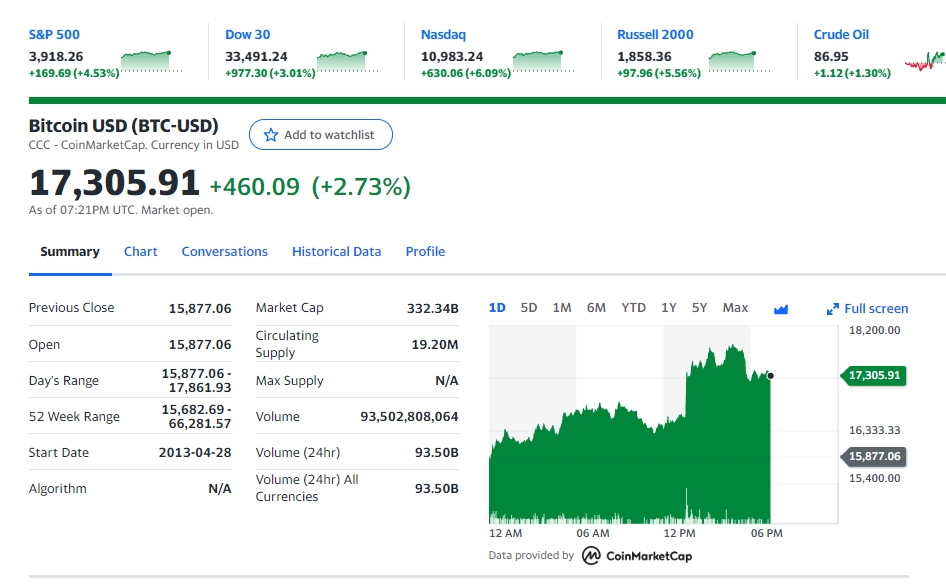Click the chart type area icon
The width and height of the screenshot is (946, 585).
point(781,309)
